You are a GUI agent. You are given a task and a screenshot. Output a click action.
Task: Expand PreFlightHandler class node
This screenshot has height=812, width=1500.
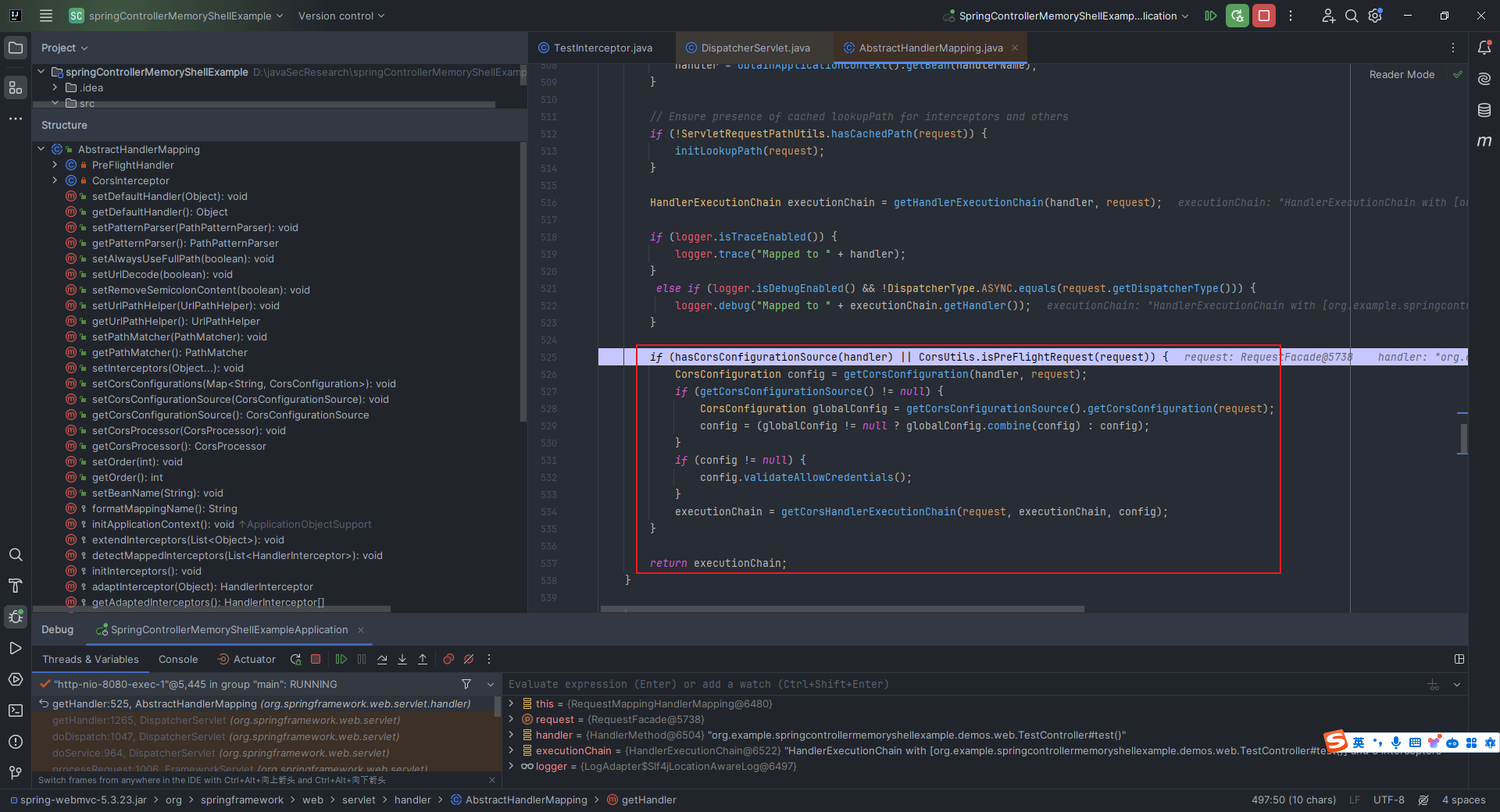pos(55,165)
